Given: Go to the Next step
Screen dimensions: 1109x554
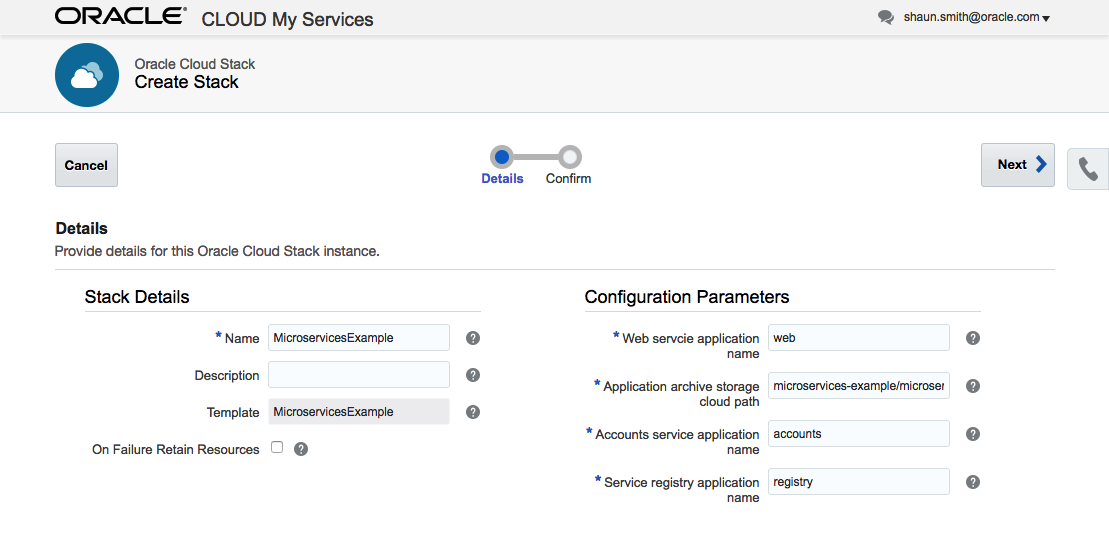Looking at the screenshot, I should click(1017, 165).
